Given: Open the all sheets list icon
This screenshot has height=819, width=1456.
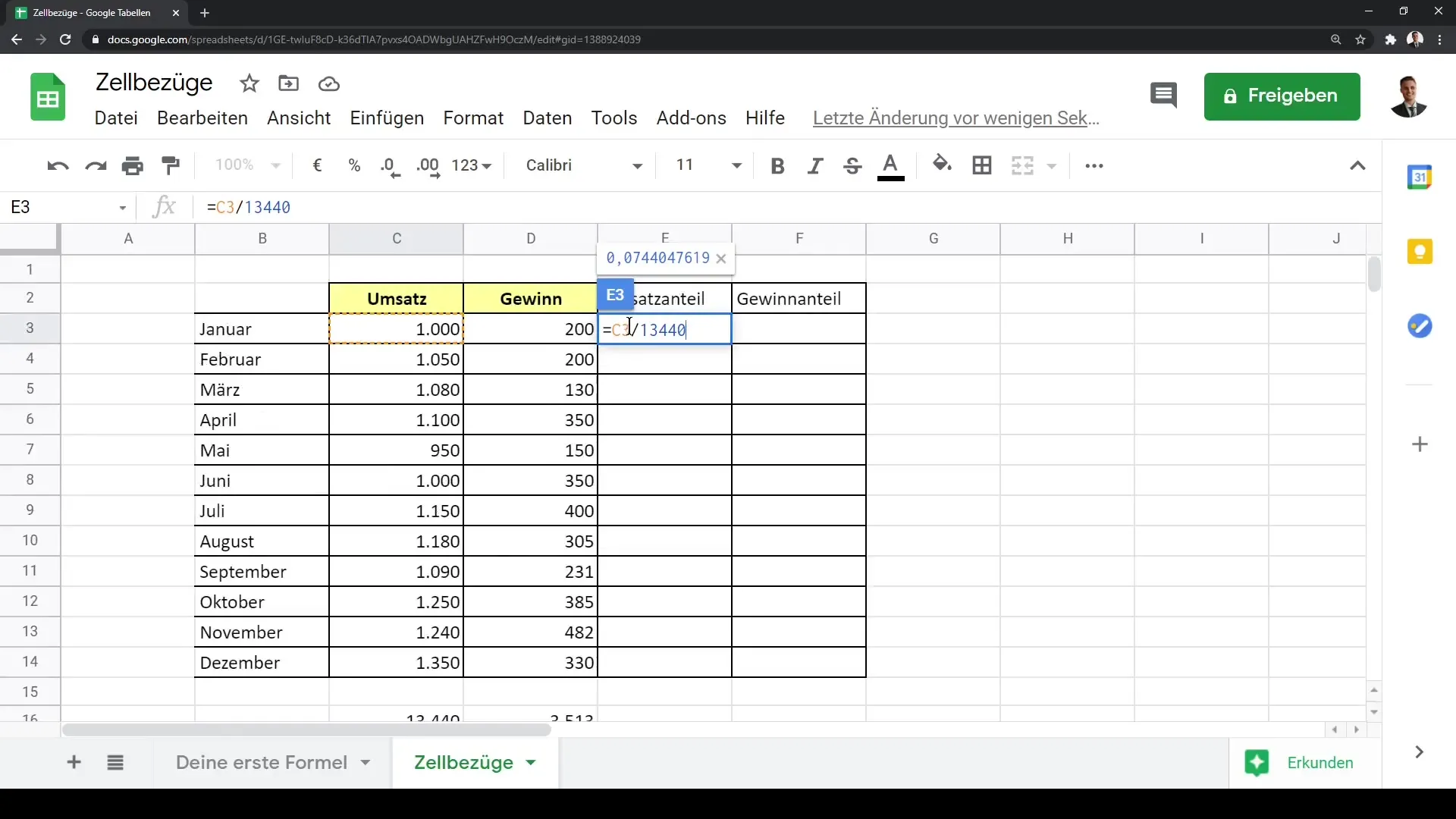Looking at the screenshot, I should click(115, 763).
